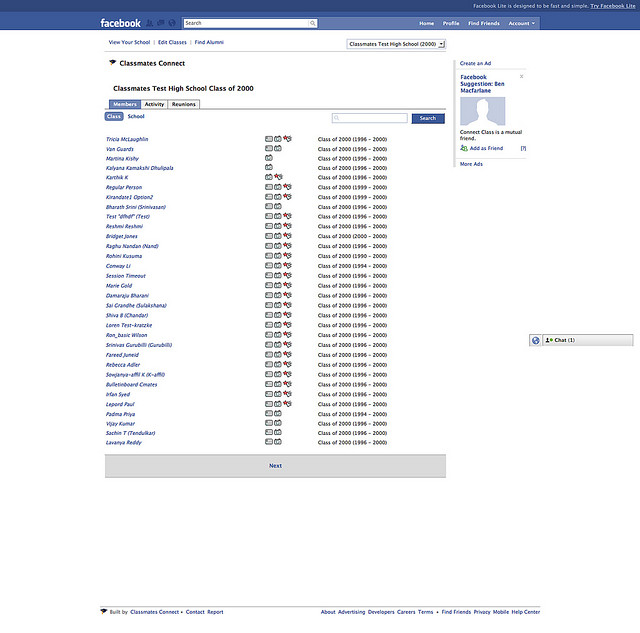Click the open book icon in Tricia McLaughlin's row
Screen dimensions: 640x633
point(278,139)
